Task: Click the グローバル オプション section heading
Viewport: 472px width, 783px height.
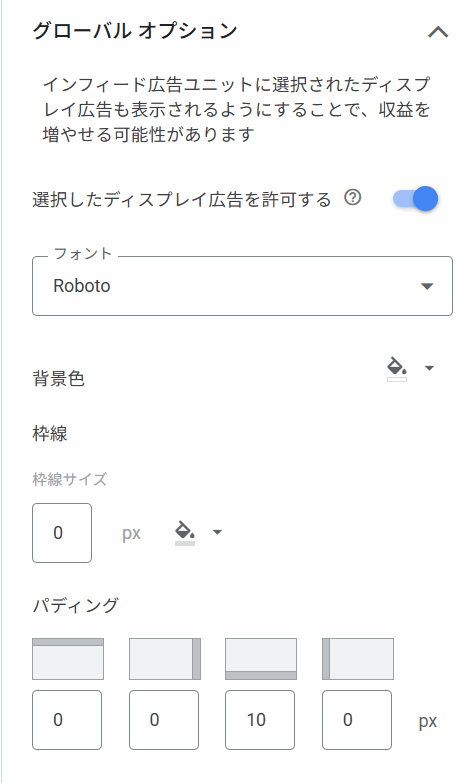Action: [134, 31]
